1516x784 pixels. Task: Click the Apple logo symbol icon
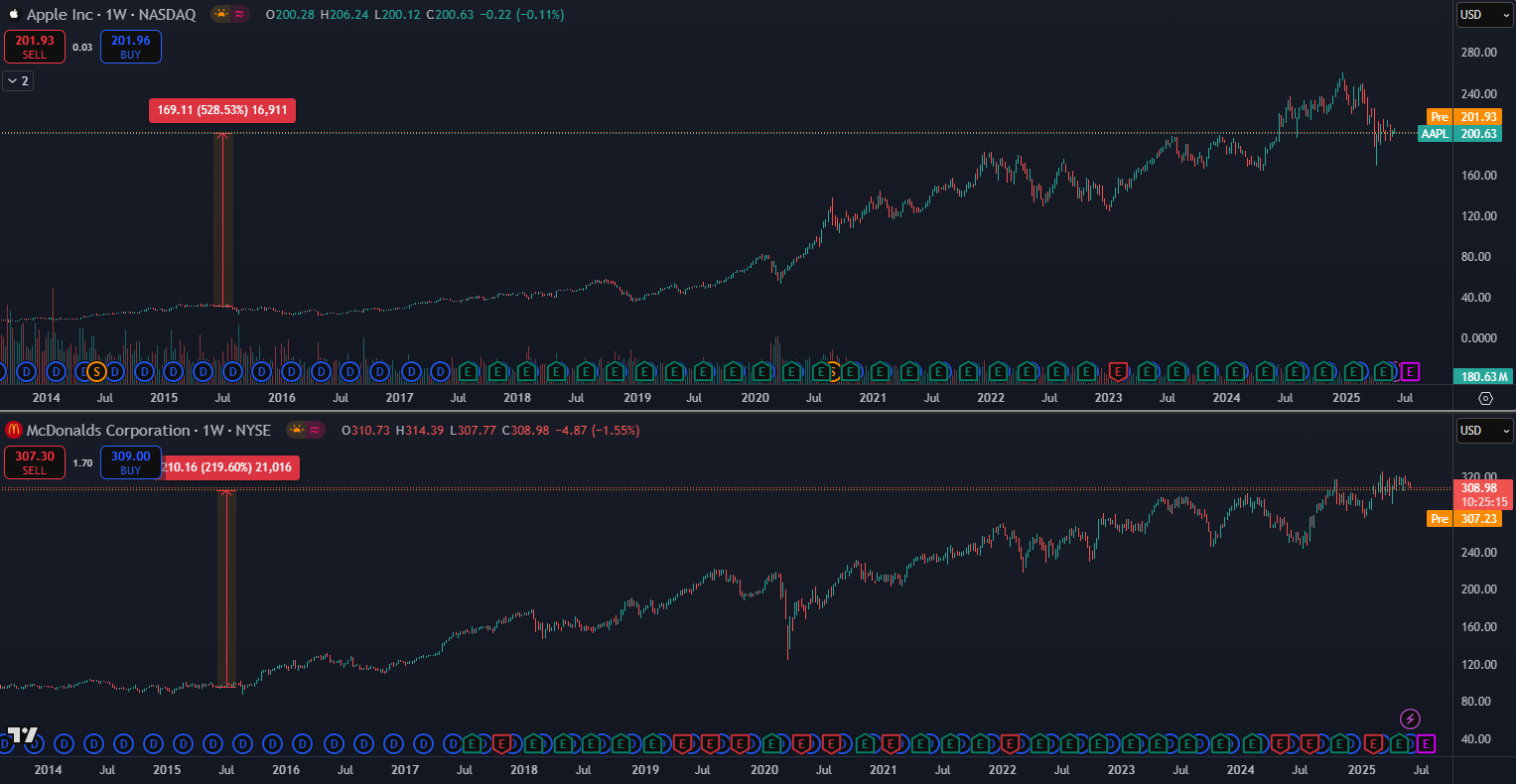click(x=13, y=15)
